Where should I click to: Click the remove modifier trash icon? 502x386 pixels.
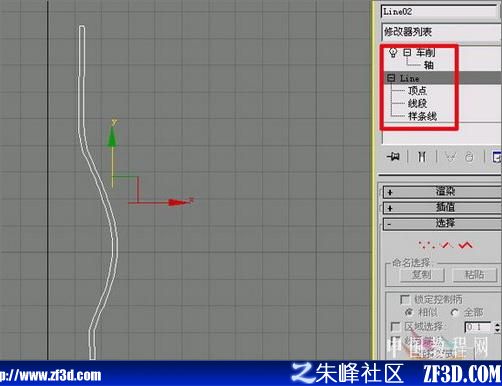(469, 156)
